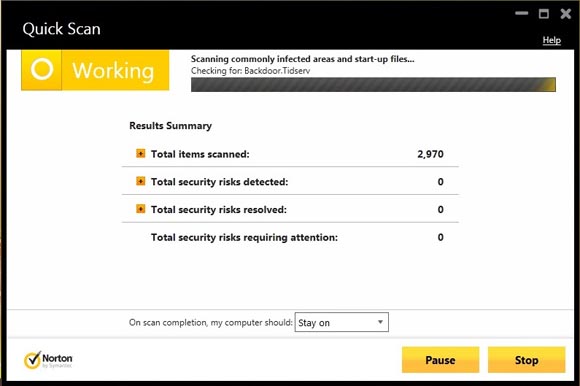
Task: Click the Checking for Backdoor.Tidserv status text
Action: 250,71
